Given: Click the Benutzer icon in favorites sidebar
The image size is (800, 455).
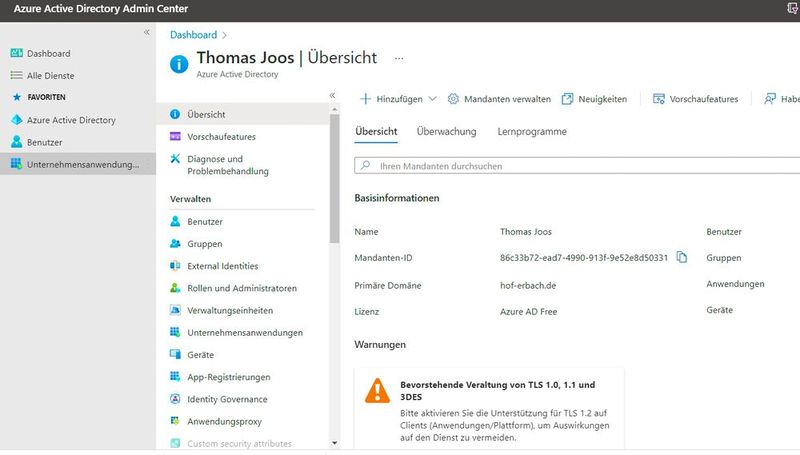Looking at the screenshot, I should (16, 141).
